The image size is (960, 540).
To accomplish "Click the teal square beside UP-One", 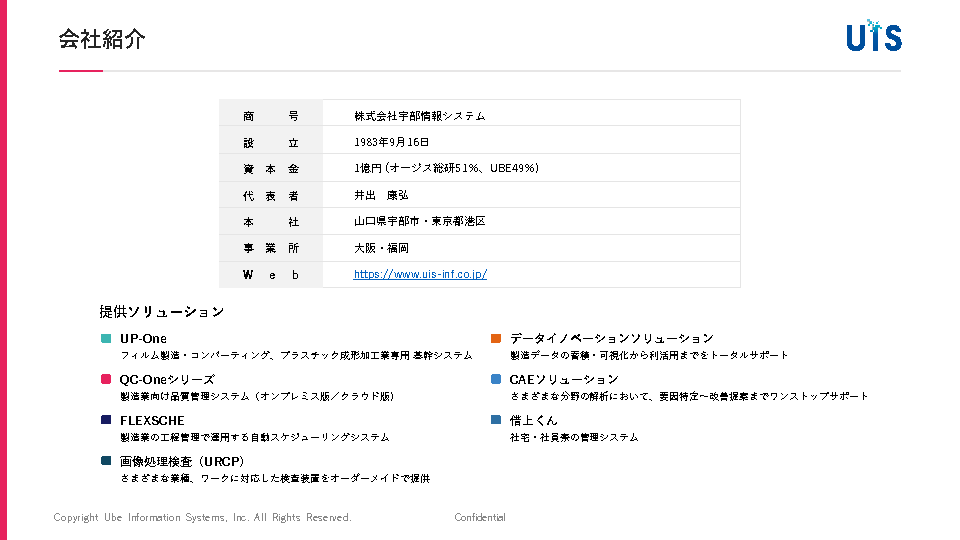I will [x=106, y=338].
